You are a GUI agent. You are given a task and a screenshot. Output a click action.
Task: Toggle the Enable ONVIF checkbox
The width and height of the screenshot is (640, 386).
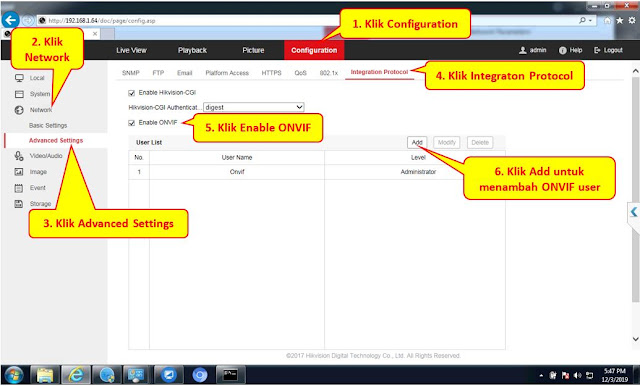point(131,123)
